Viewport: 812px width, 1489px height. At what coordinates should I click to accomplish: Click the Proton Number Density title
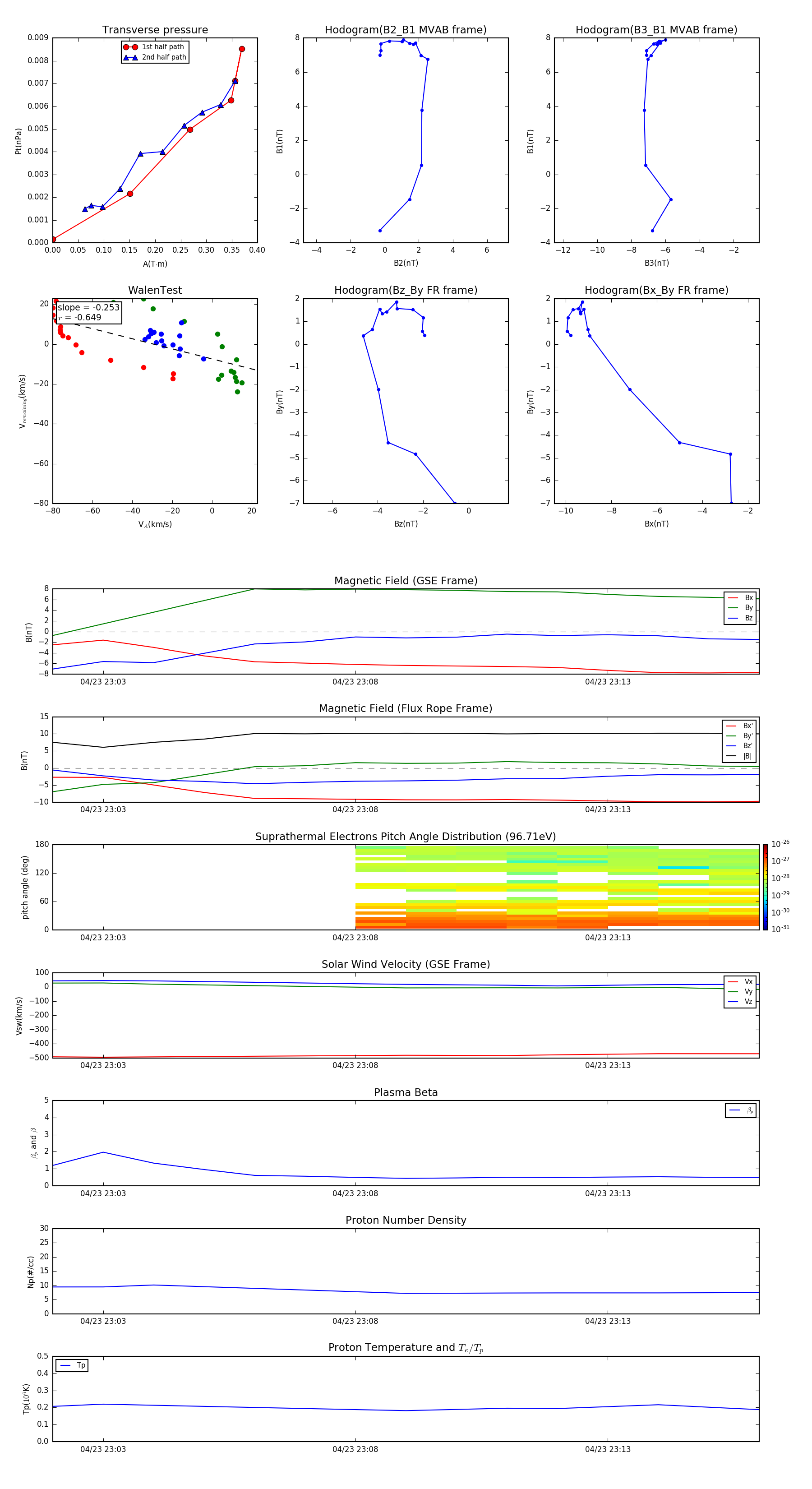pyautogui.click(x=406, y=1220)
